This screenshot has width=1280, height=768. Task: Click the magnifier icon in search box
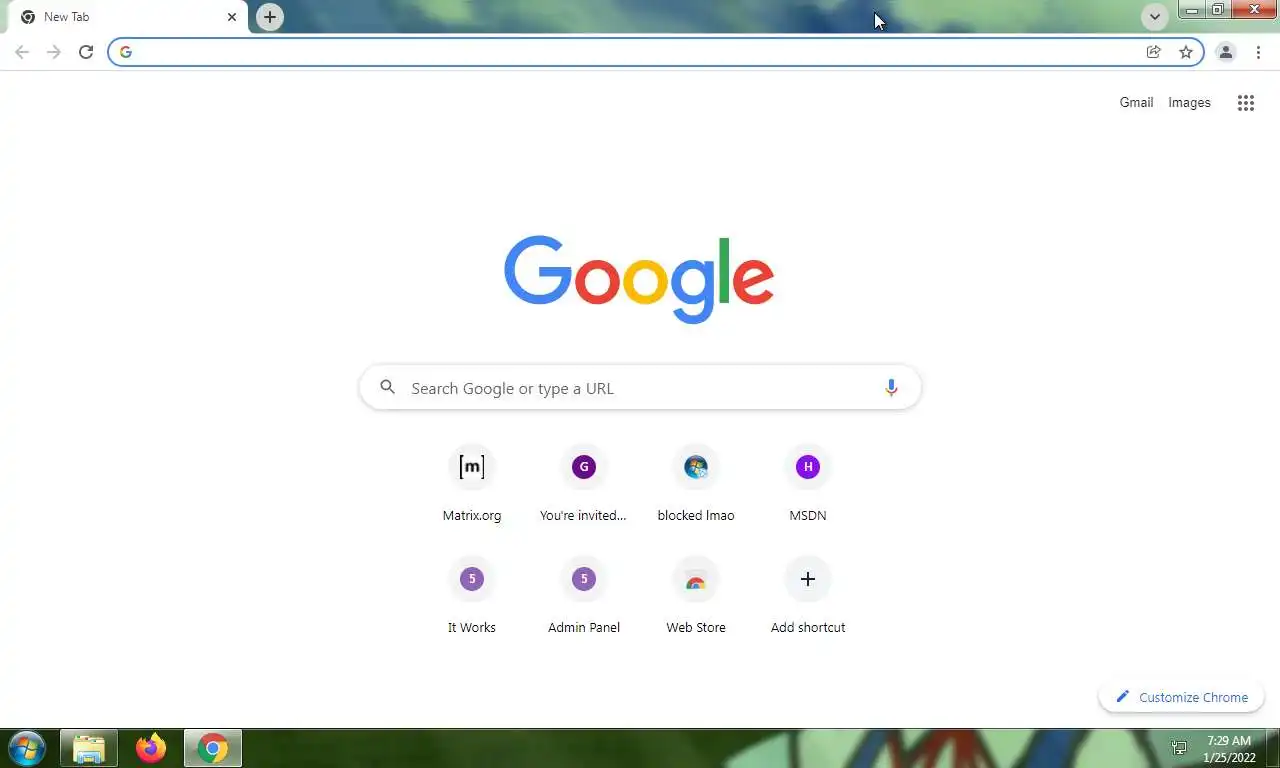coord(387,387)
